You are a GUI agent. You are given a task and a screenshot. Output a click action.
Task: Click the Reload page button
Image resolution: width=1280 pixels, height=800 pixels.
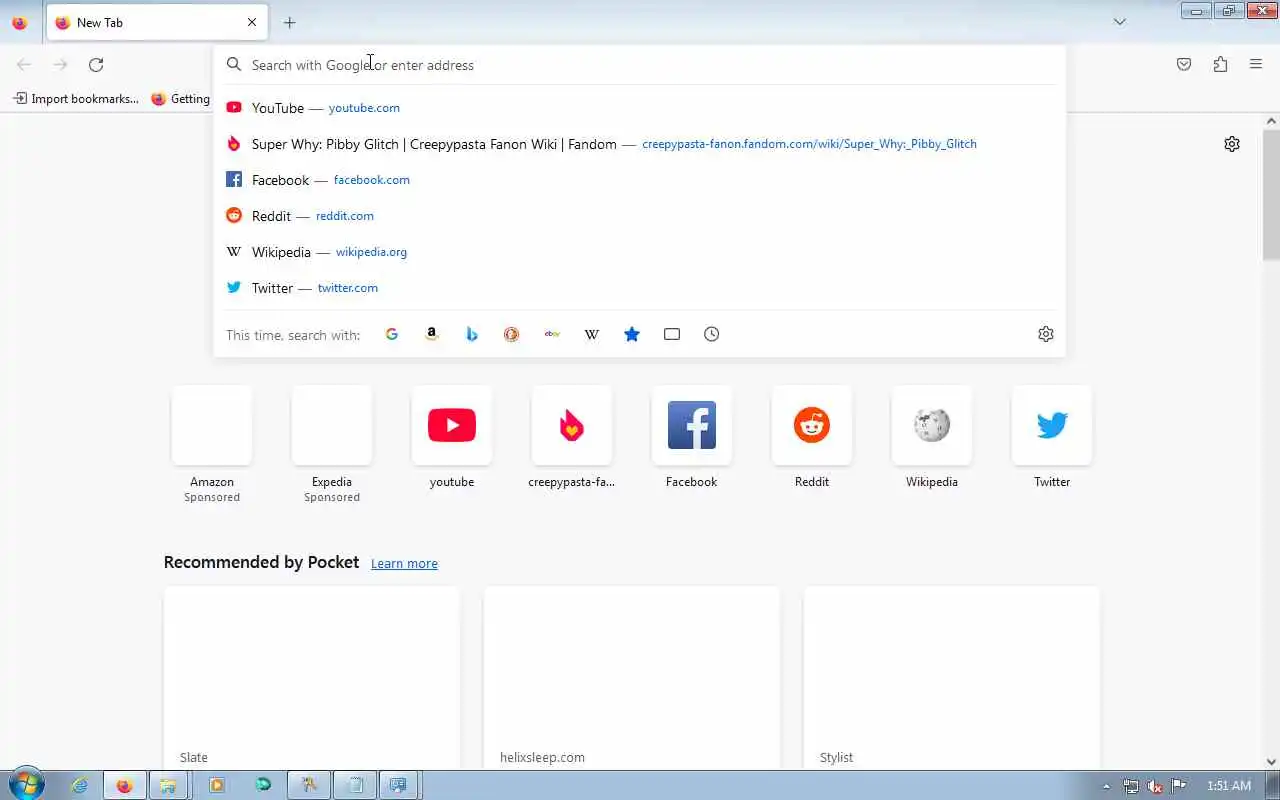click(x=96, y=65)
